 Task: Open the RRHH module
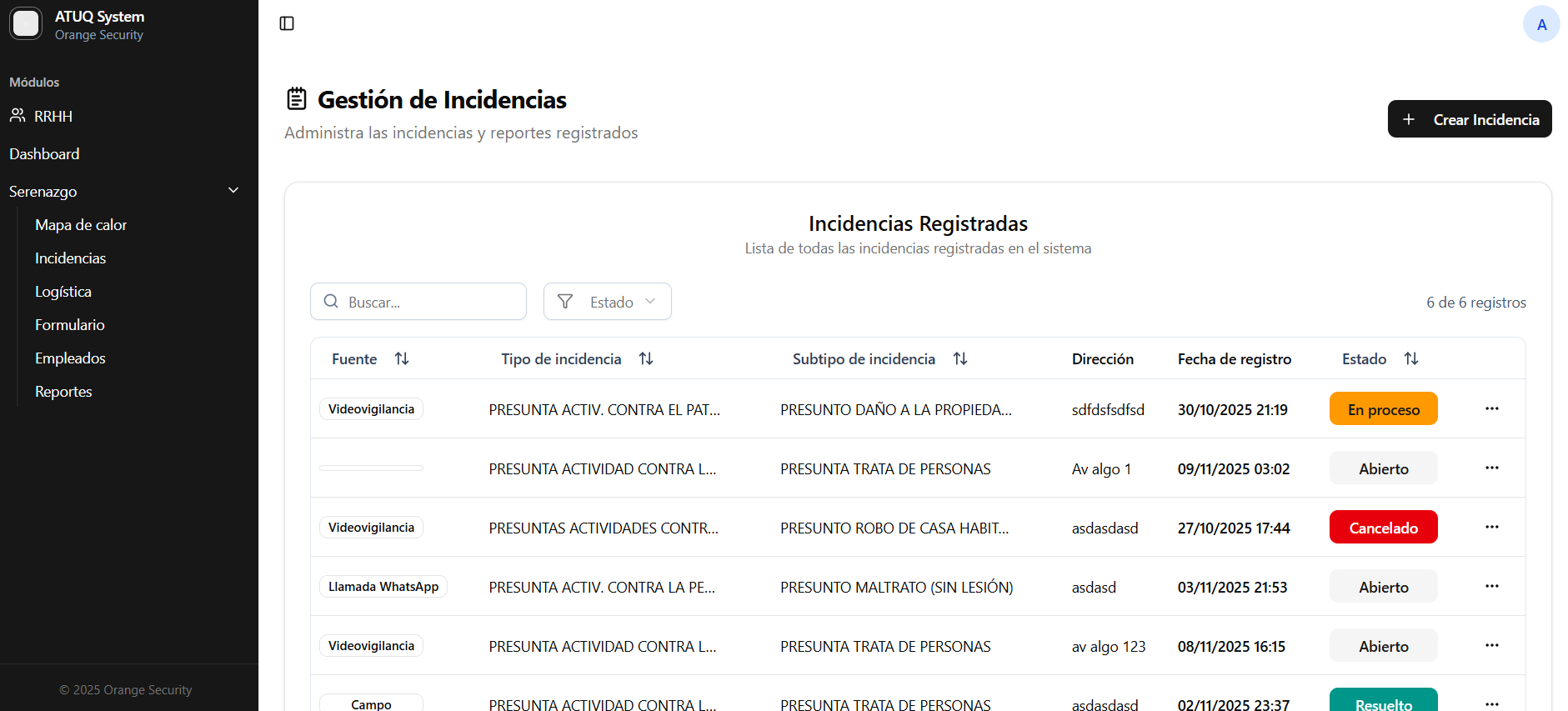point(53,116)
